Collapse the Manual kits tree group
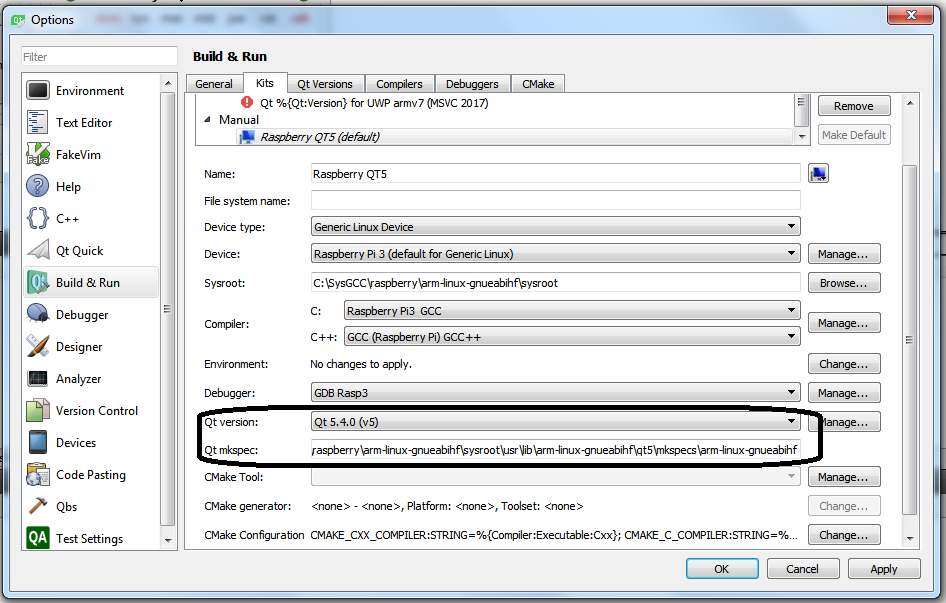This screenshot has width=946, height=603. click(x=208, y=120)
